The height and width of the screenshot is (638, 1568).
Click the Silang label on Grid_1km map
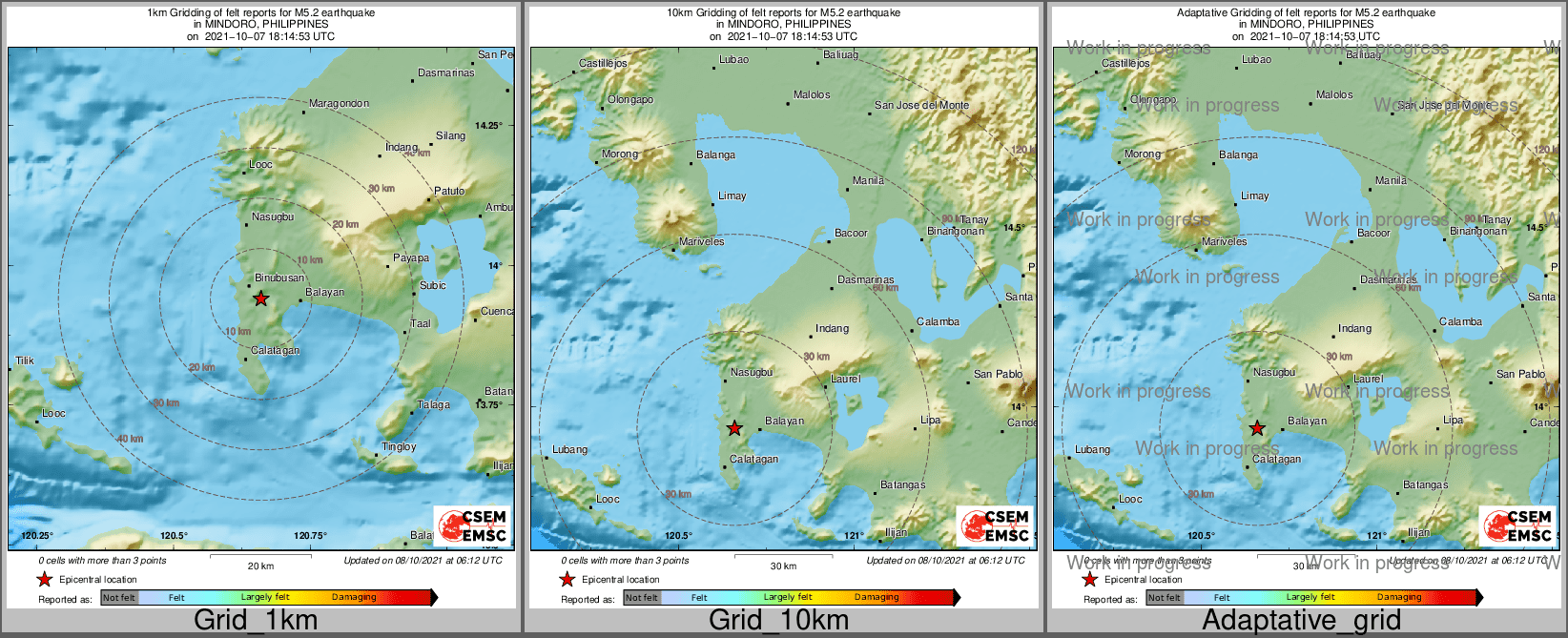pos(451,135)
